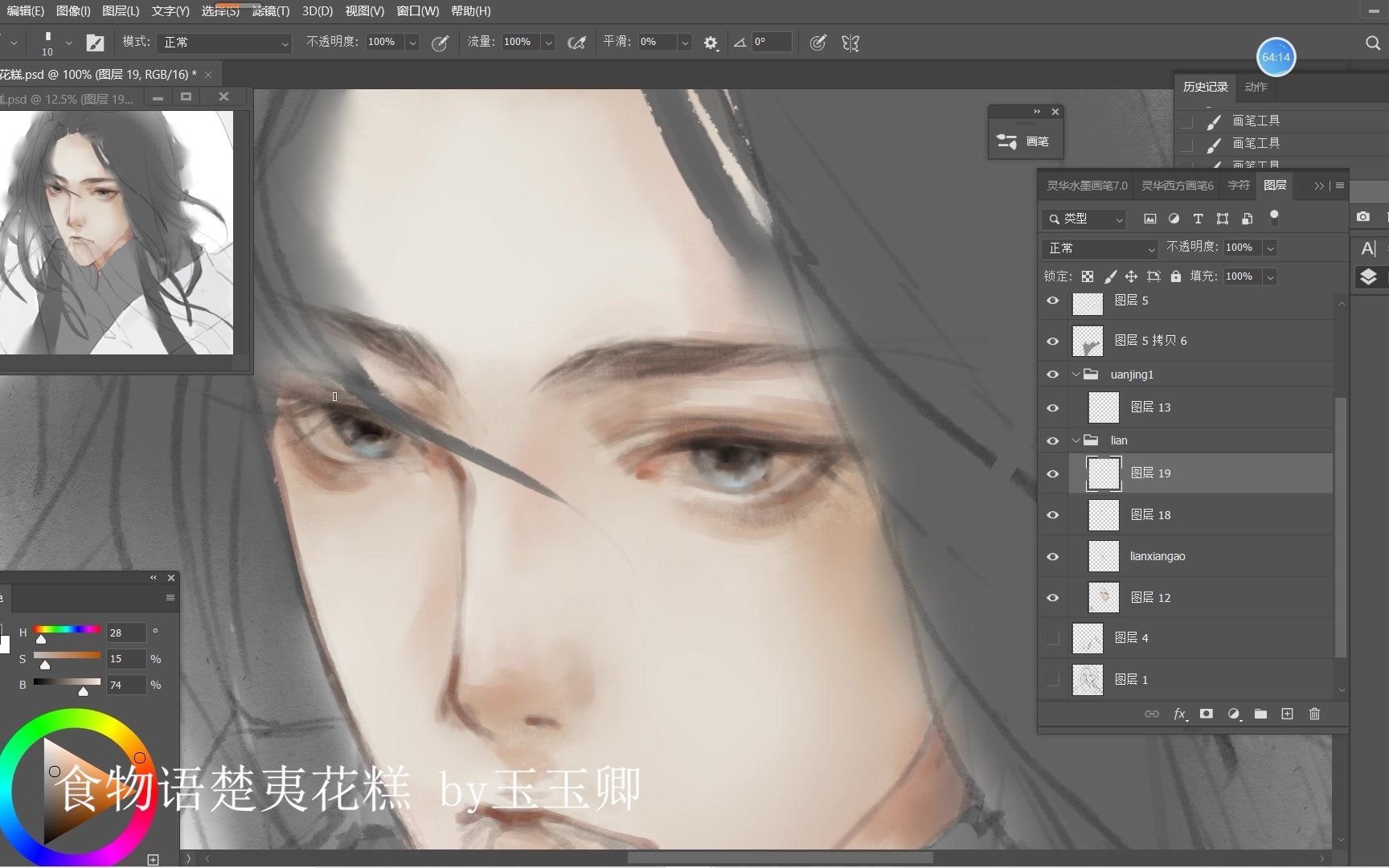Switch to 灵华水墨画笔7.0 tab
Image resolution: width=1389 pixels, height=868 pixels.
(x=1087, y=185)
